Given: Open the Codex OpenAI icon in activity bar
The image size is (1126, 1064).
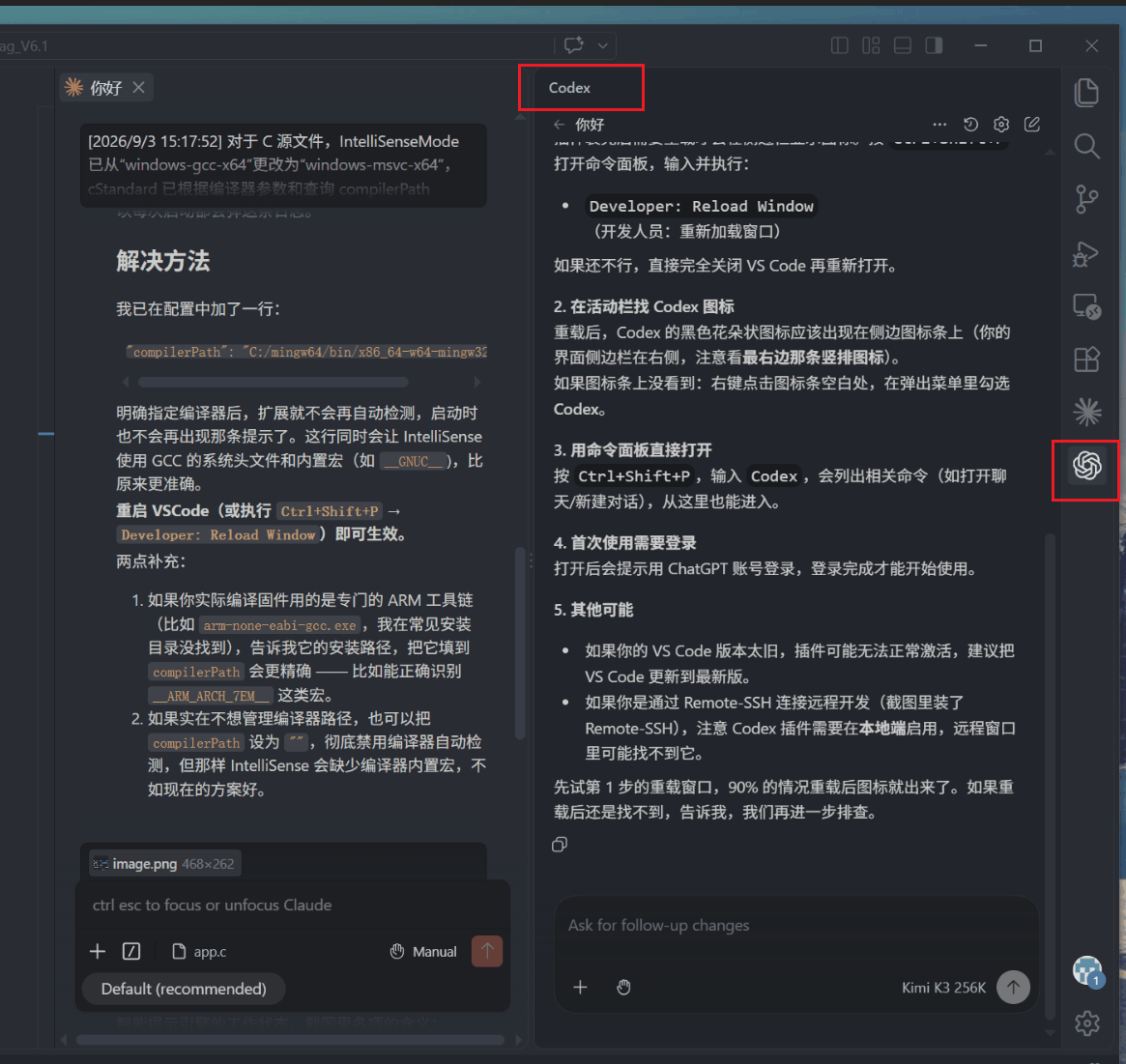Looking at the screenshot, I should [x=1086, y=465].
